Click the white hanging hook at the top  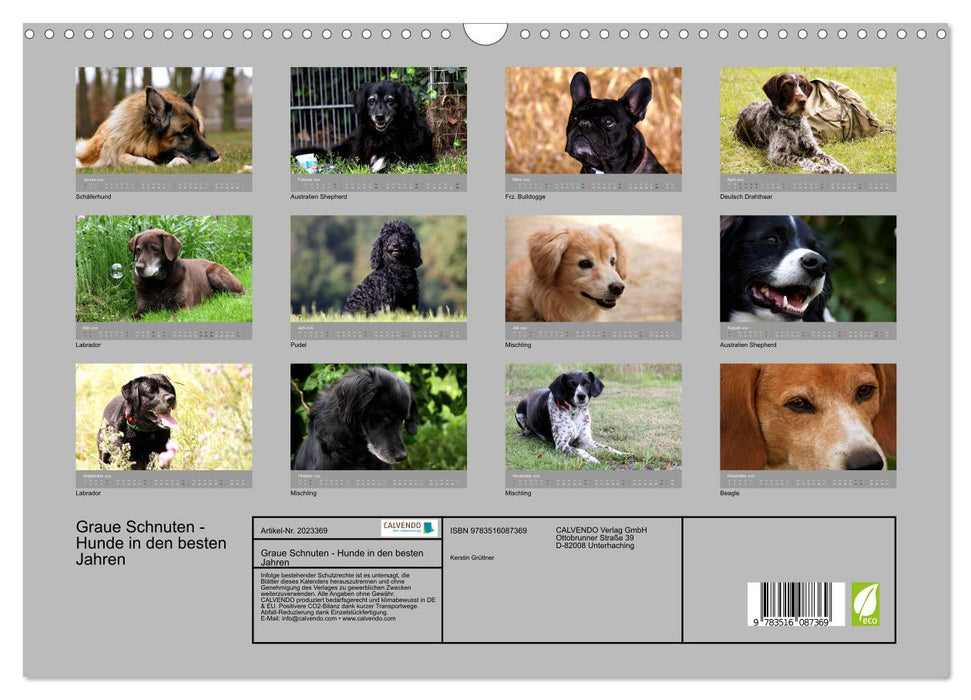click(485, 35)
